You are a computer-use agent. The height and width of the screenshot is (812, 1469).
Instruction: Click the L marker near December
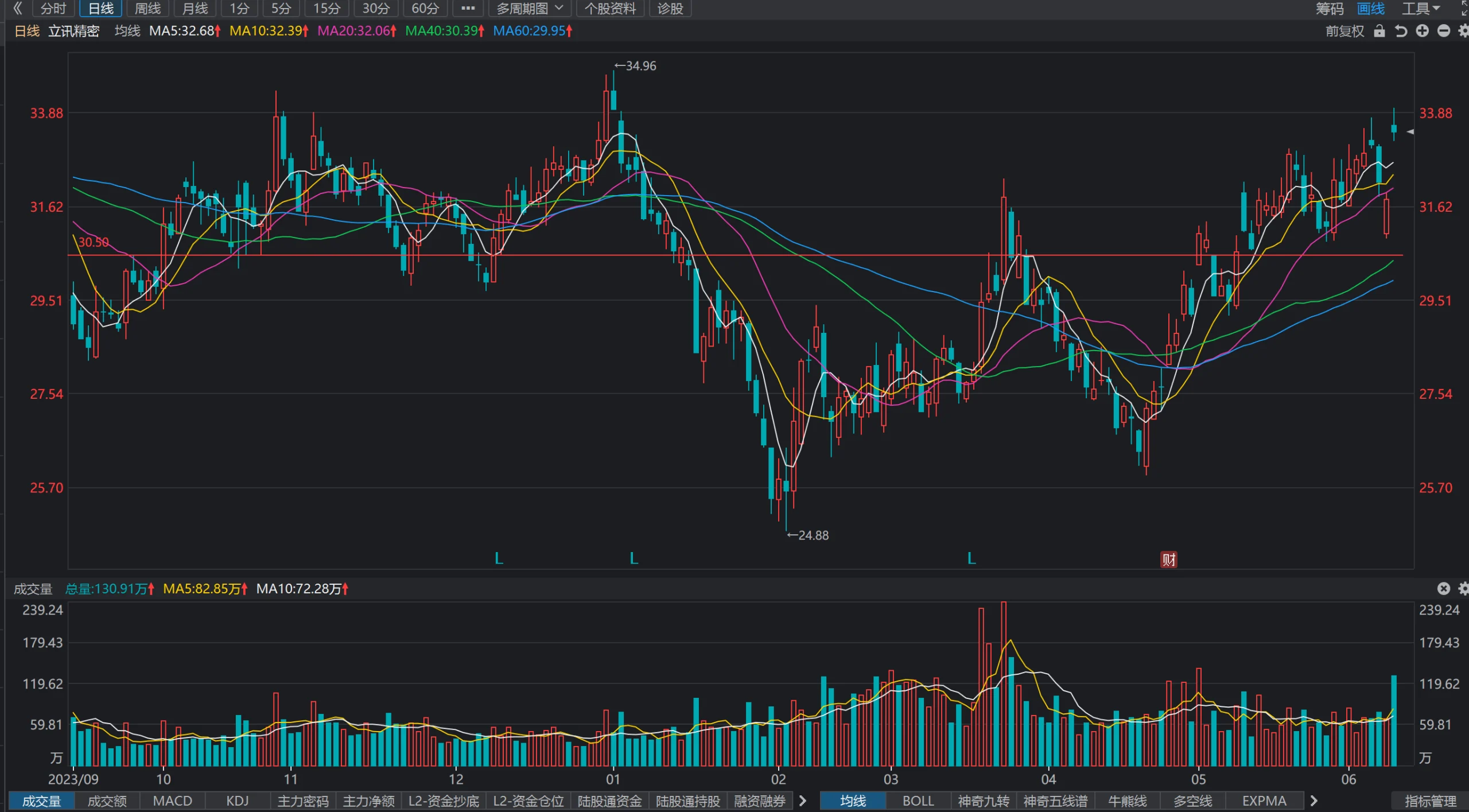click(499, 558)
